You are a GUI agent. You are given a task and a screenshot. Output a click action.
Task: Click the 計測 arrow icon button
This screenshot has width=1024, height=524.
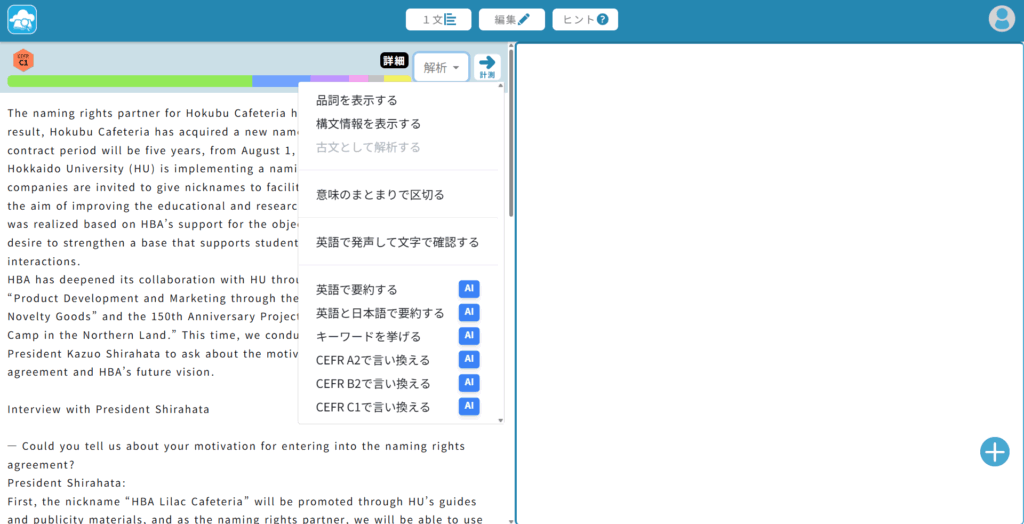[x=487, y=66]
